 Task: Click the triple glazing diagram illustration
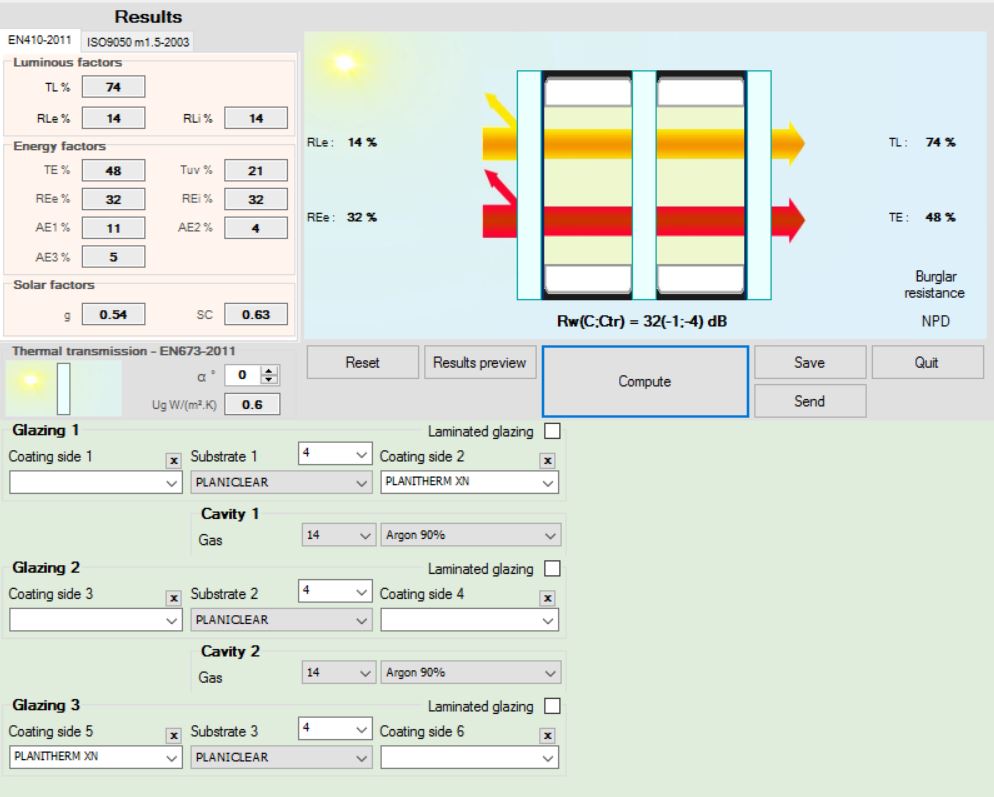click(644, 185)
